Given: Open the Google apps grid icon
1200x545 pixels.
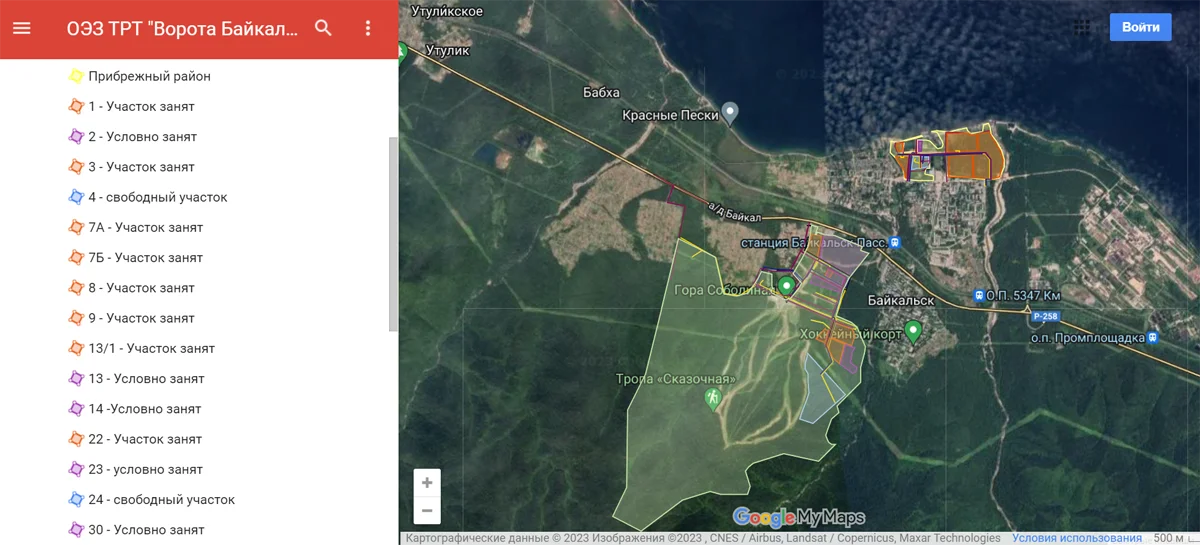Looking at the screenshot, I should (1082, 27).
